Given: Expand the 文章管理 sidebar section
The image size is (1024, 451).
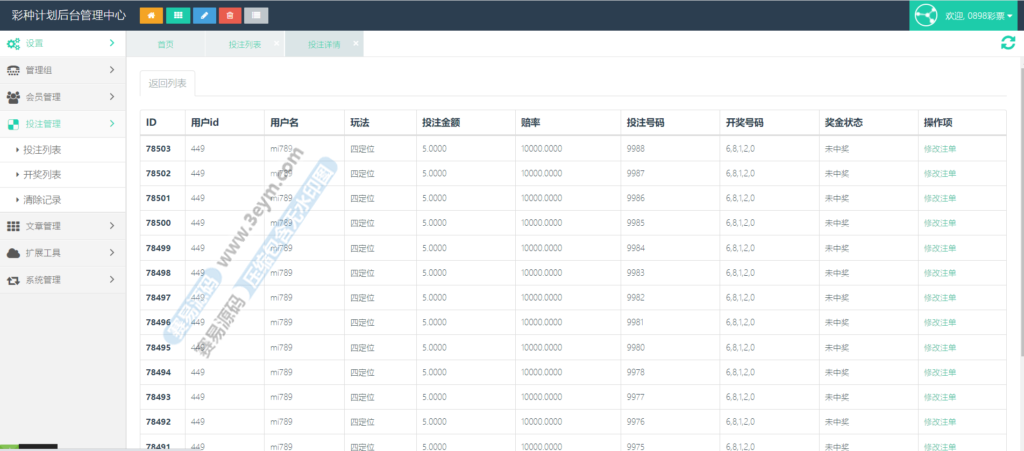Looking at the screenshot, I should [x=62, y=226].
